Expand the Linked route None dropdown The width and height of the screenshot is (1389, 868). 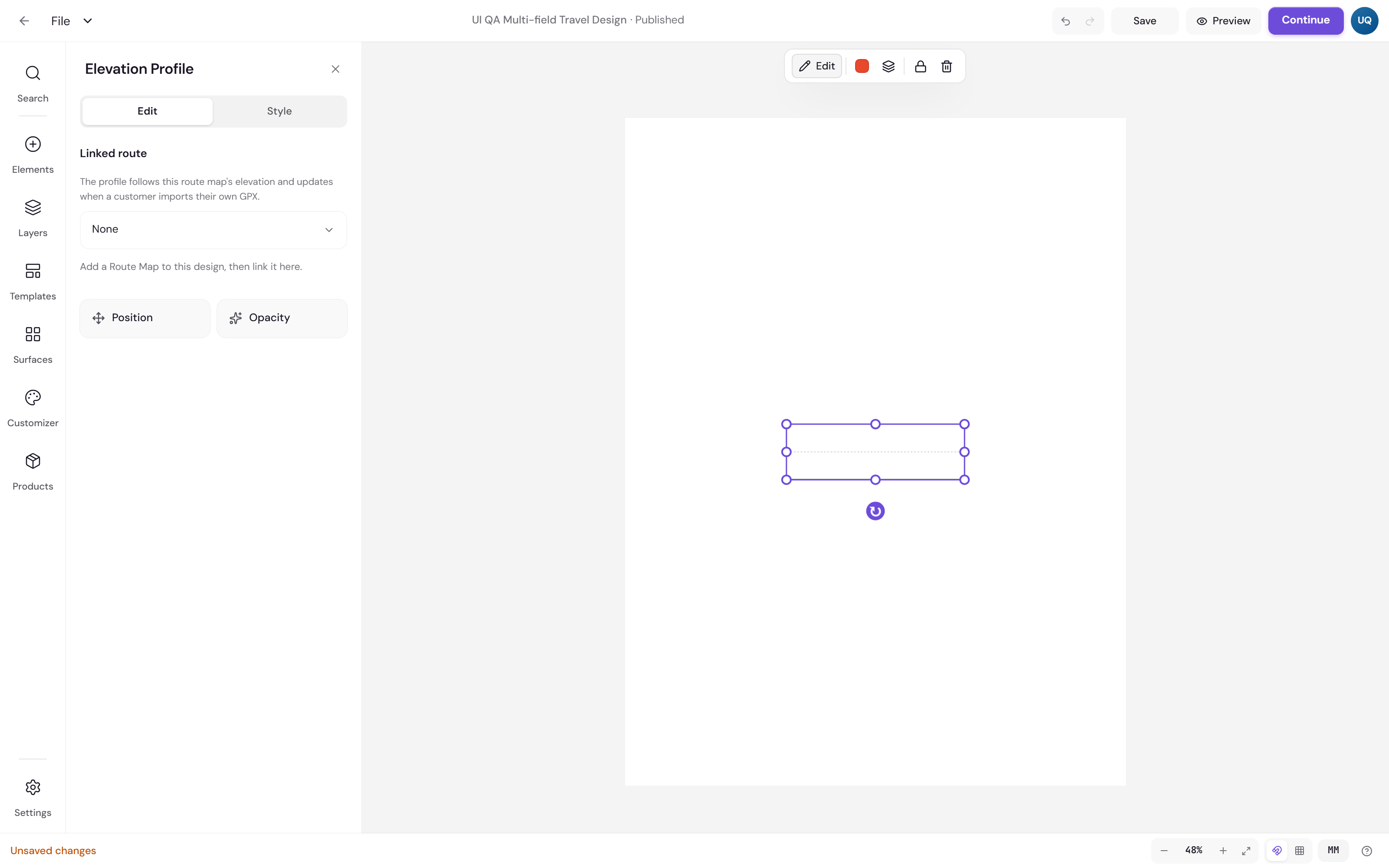pyautogui.click(x=214, y=230)
